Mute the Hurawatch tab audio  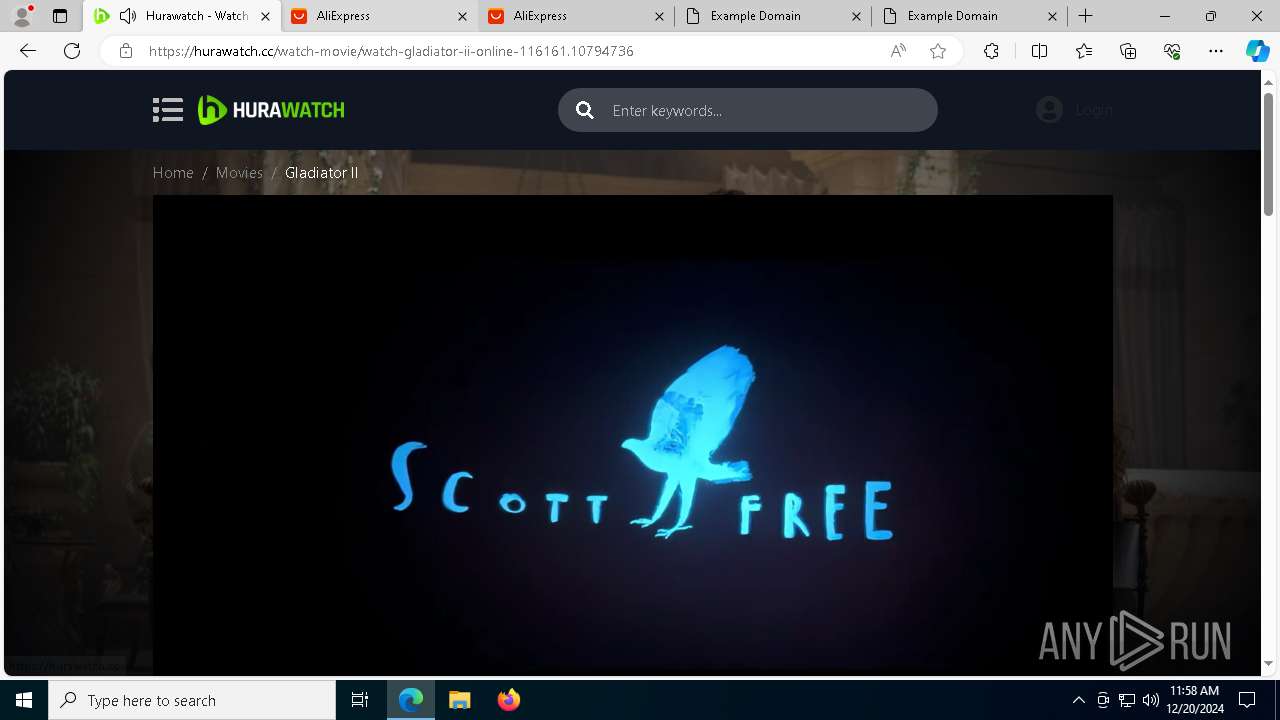(x=128, y=16)
